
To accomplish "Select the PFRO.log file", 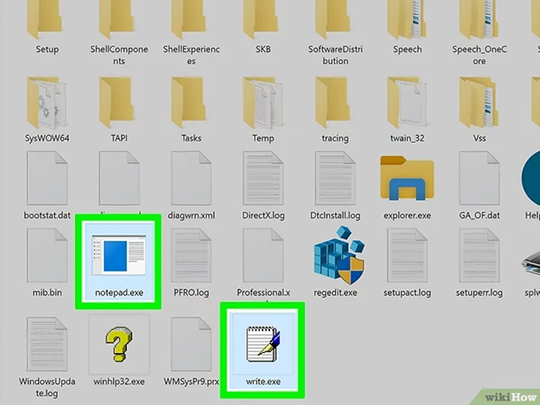I will coord(191,255).
